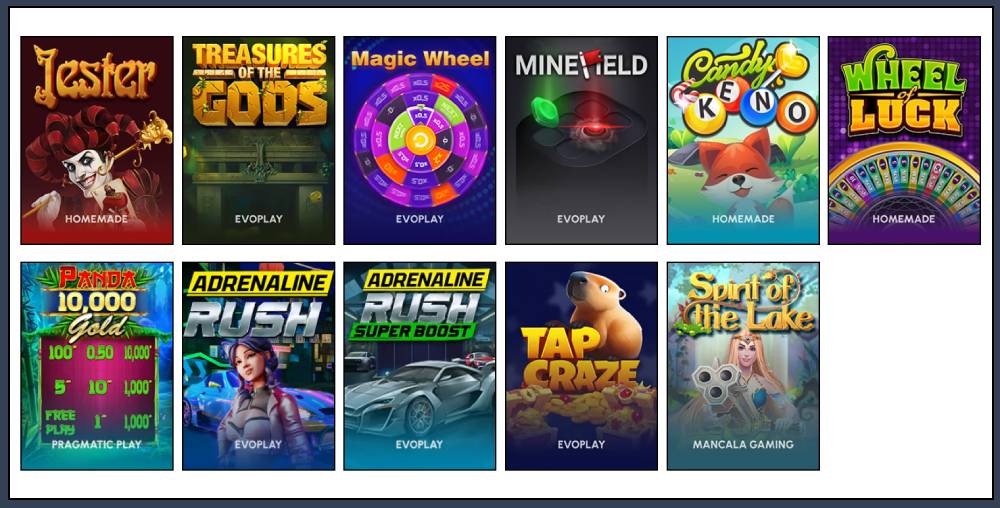Click the MANCALA GAMING provider label
The image size is (1000, 508).
(743, 444)
